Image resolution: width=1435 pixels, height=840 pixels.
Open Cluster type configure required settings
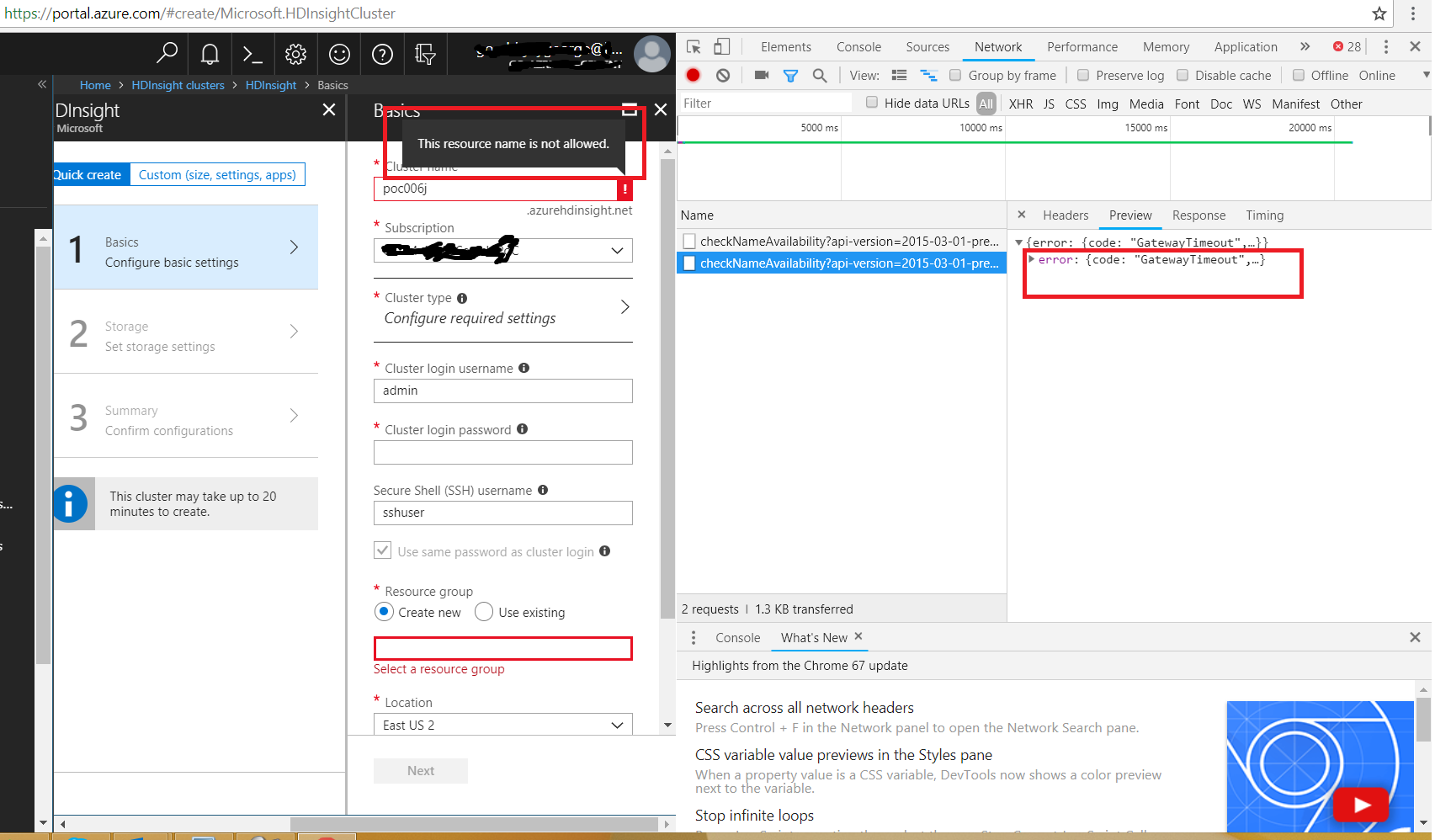point(503,308)
